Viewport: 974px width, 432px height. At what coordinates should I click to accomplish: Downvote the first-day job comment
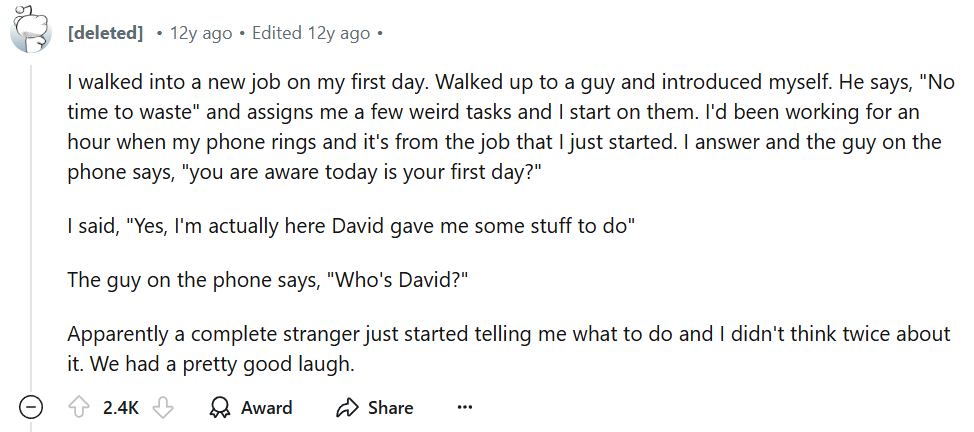166,408
